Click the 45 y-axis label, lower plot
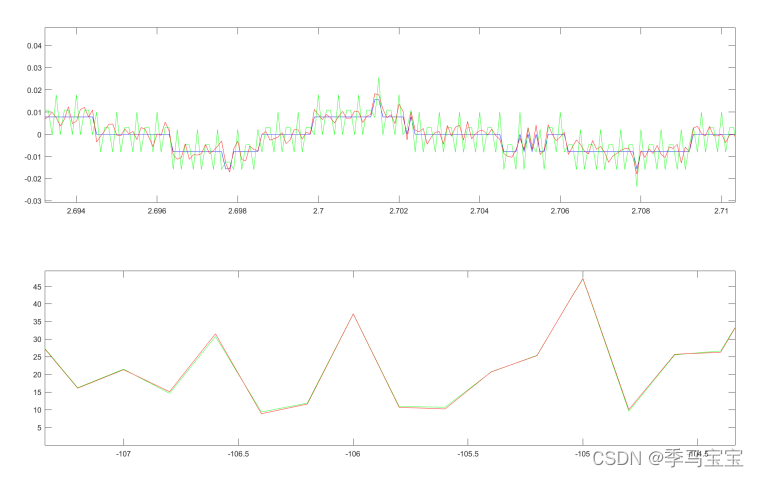 [37, 287]
